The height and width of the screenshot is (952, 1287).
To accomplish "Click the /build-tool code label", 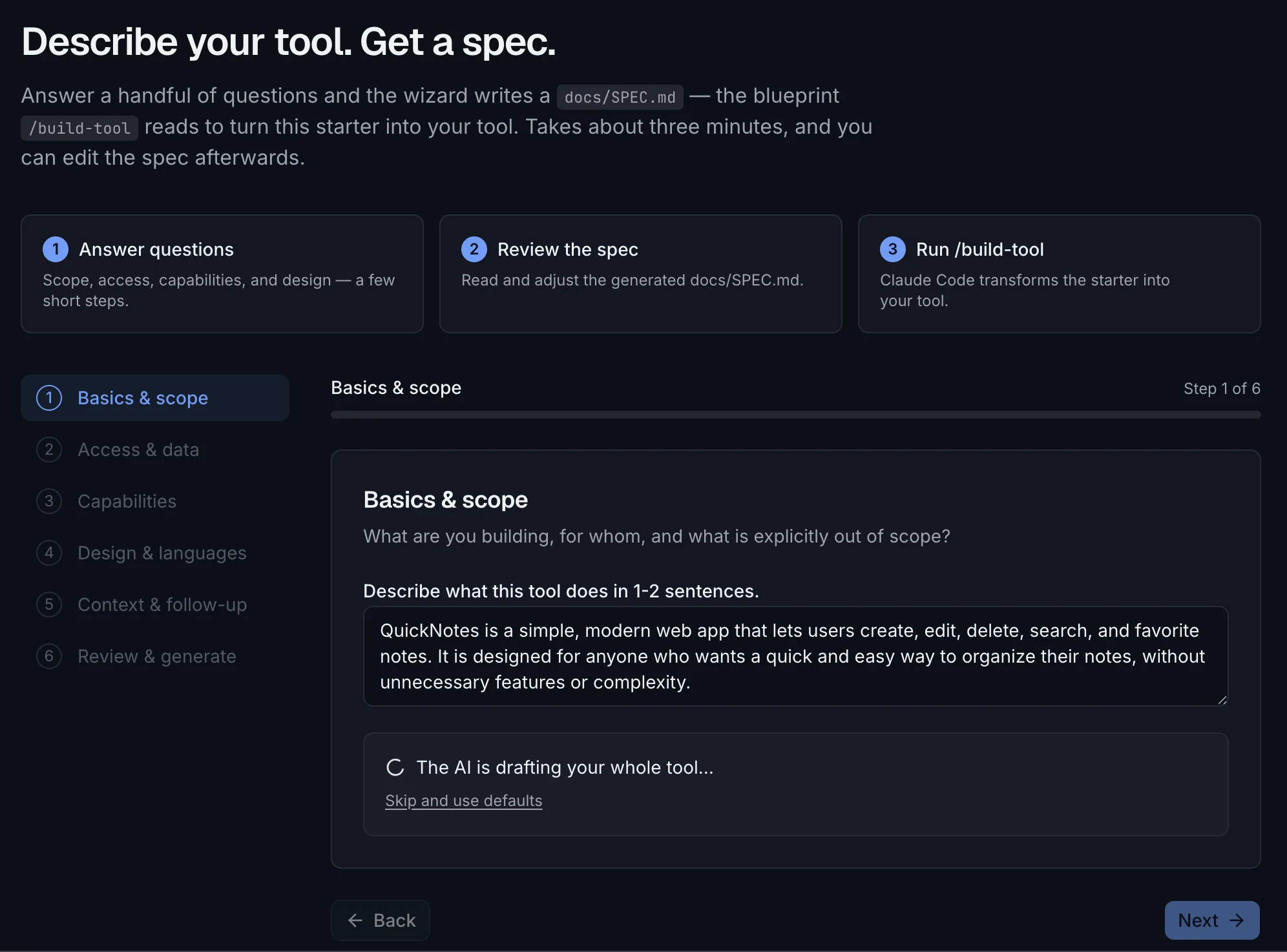I will point(79,128).
